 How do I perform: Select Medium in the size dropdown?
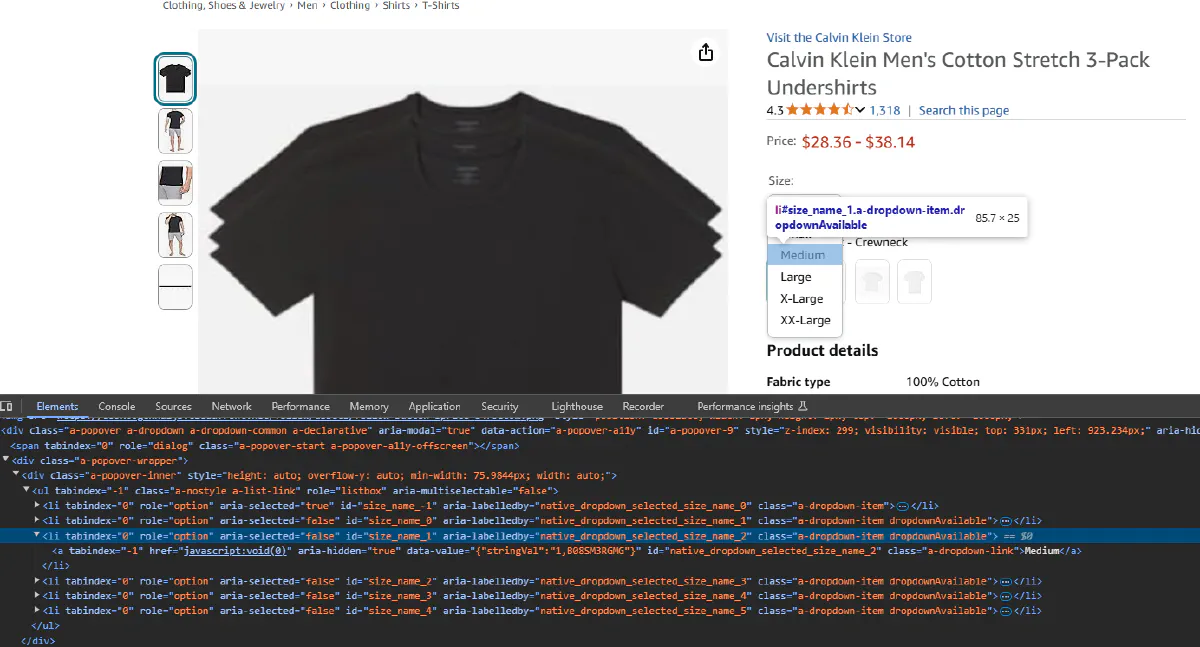[805, 256]
